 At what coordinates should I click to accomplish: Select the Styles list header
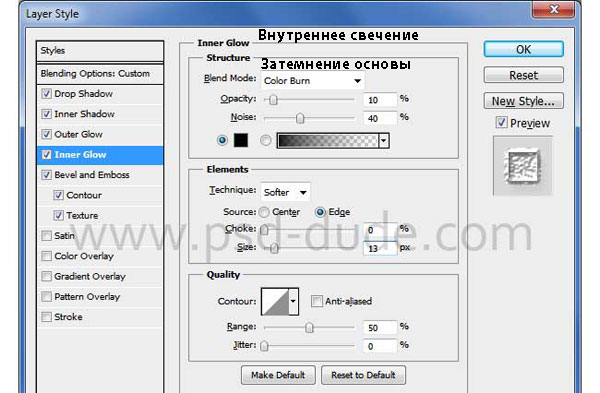pos(100,51)
